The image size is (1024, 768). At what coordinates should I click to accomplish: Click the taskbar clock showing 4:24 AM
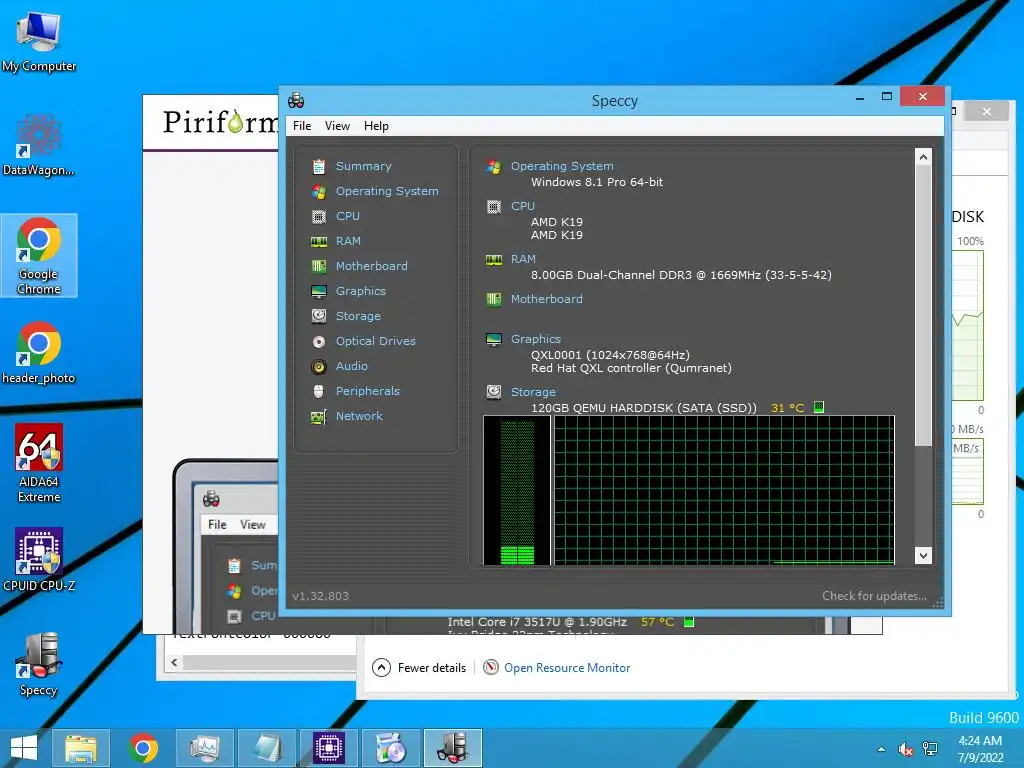click(x=980, y=749)
